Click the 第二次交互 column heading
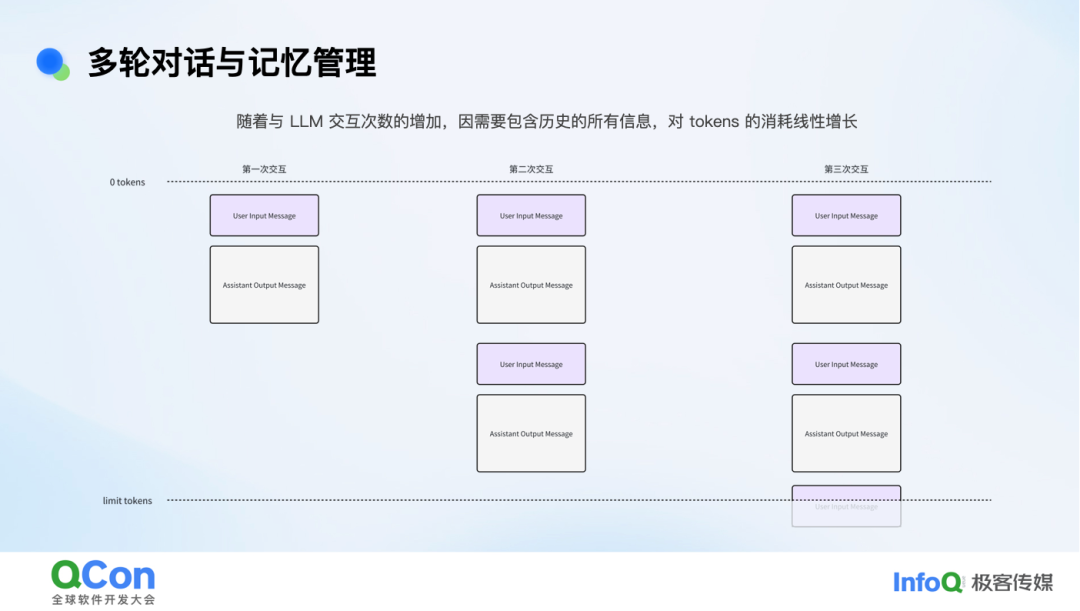 click(531, 169)
